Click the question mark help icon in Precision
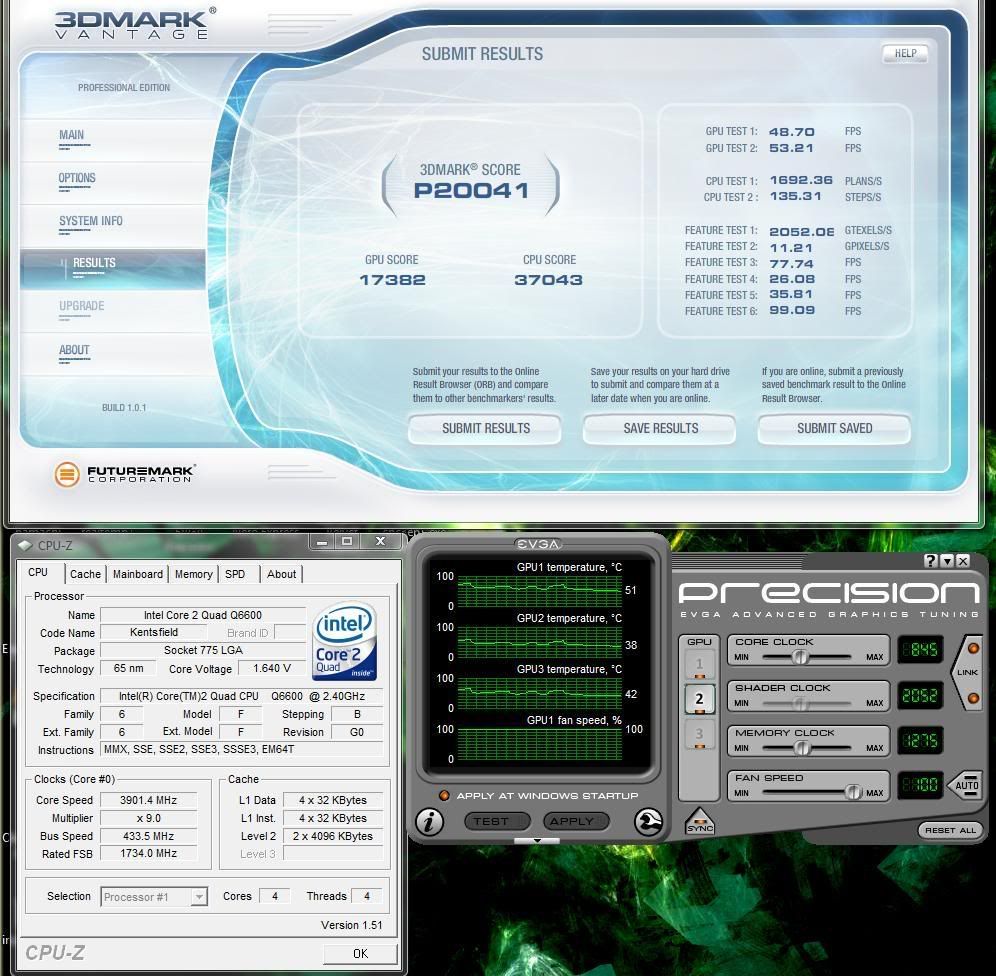996x976 pixels. click(931, 561)
